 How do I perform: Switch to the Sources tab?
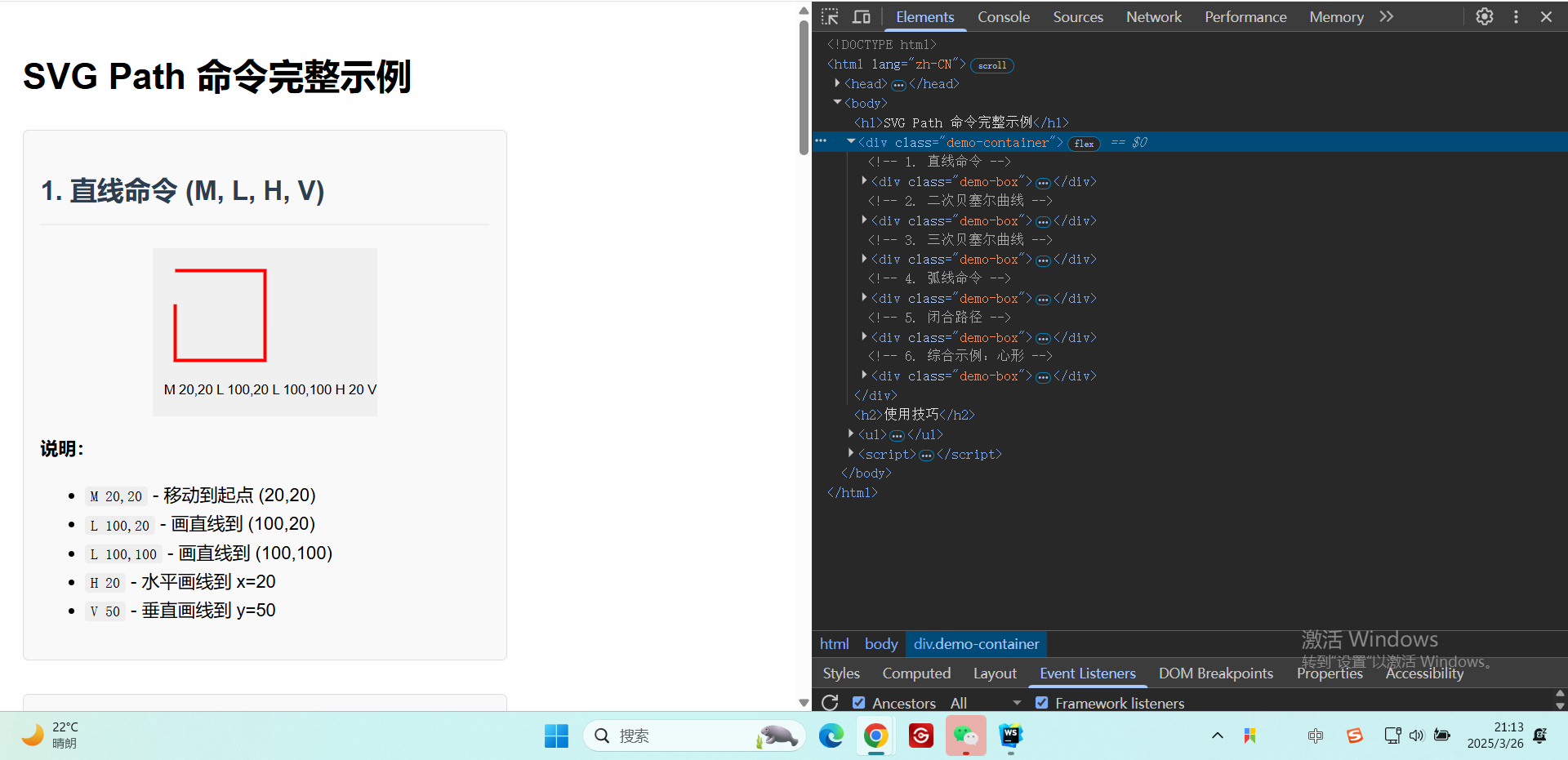[x=1078, y=16]
